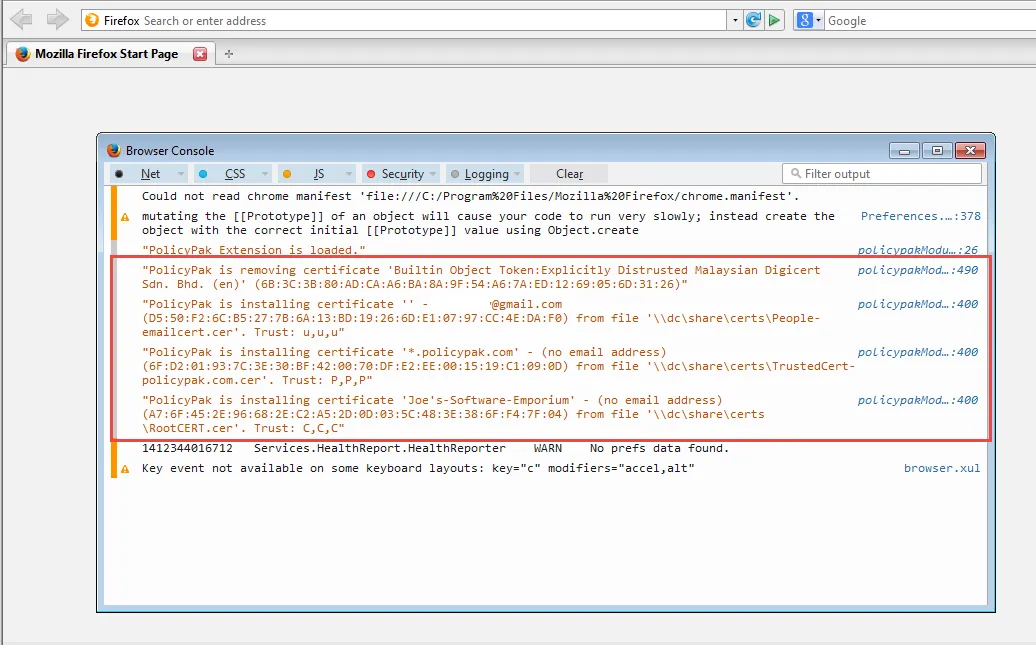
Task: Click the browser Back arrow button
Action: point(22,19)
